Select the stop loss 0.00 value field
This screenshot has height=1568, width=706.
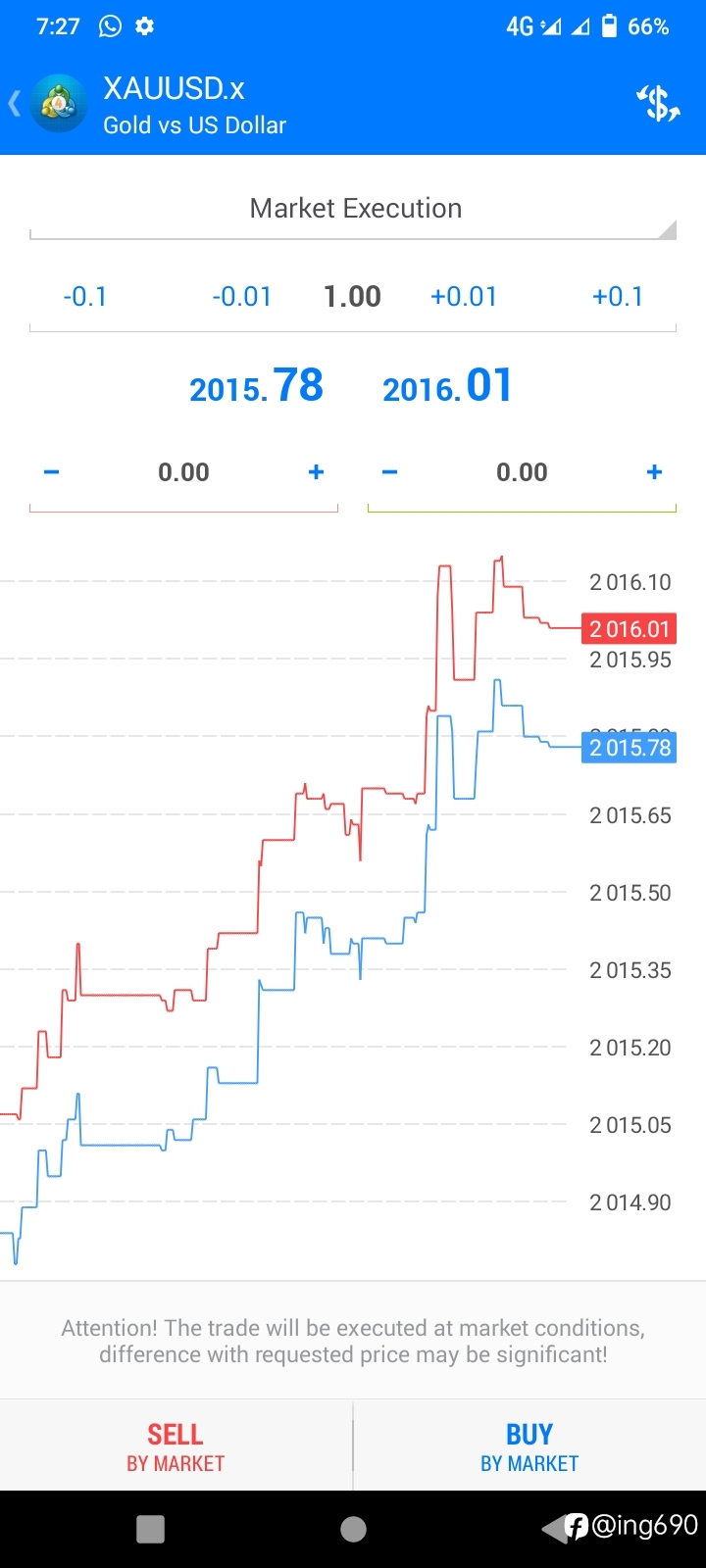(183, 472)
